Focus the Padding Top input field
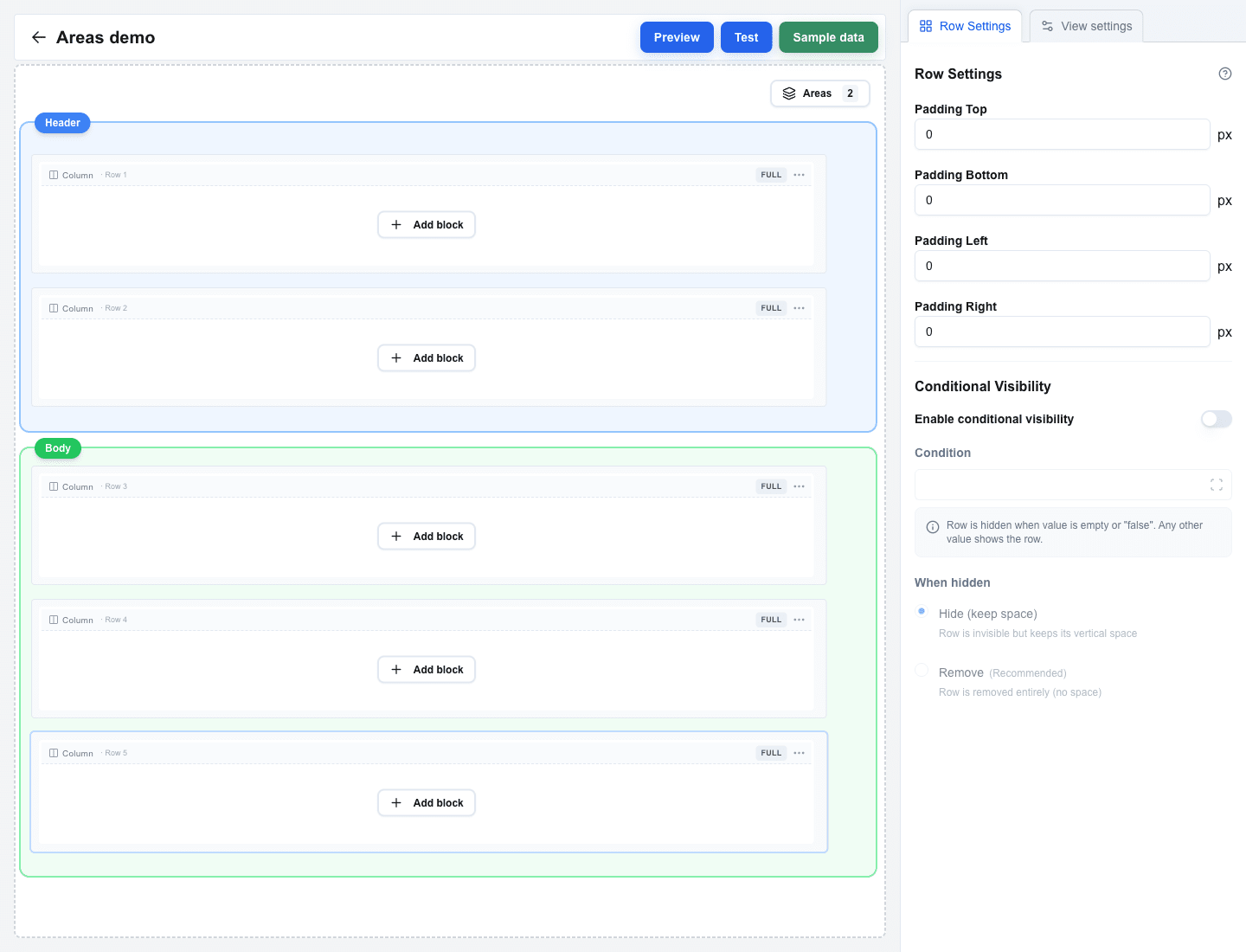1246x952 pixels. pyautogui.click(x=1062, y=134)
